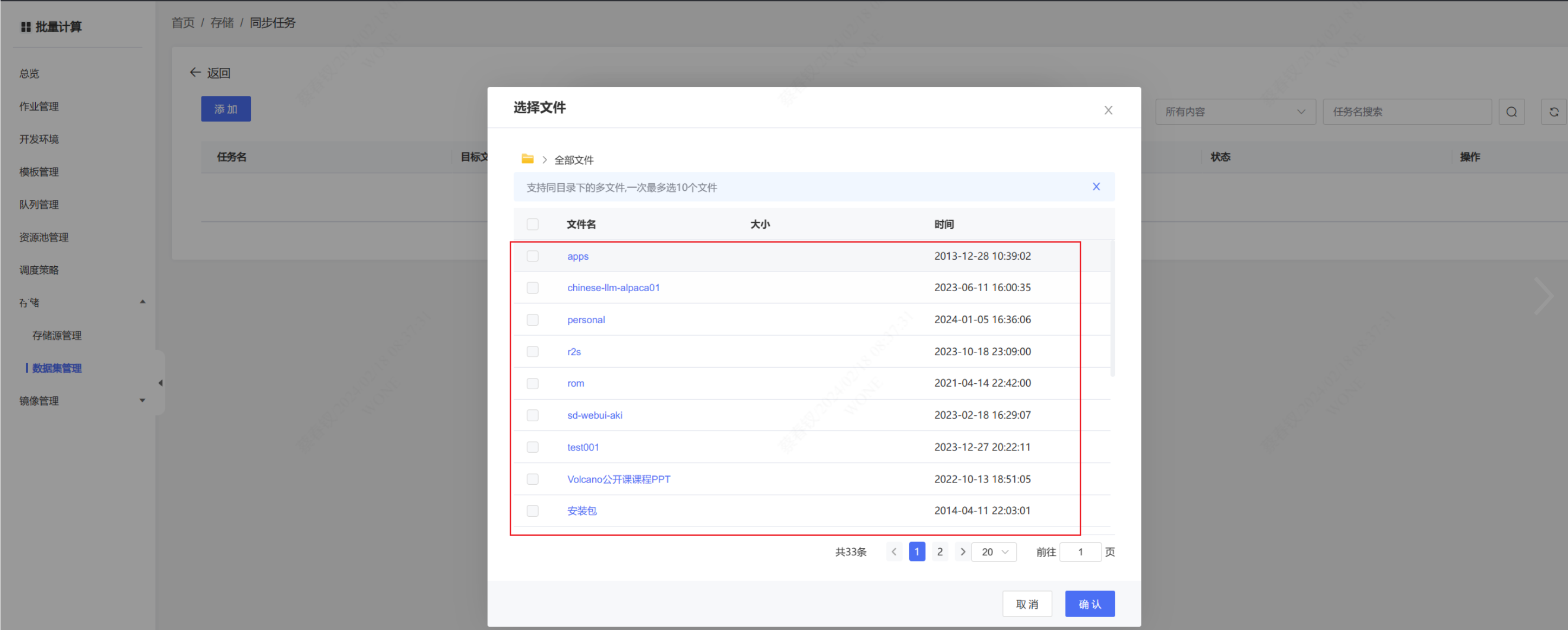Click 首页 in the top breadcrumb
1568x630 pixels.
click(x=183, y=23)
